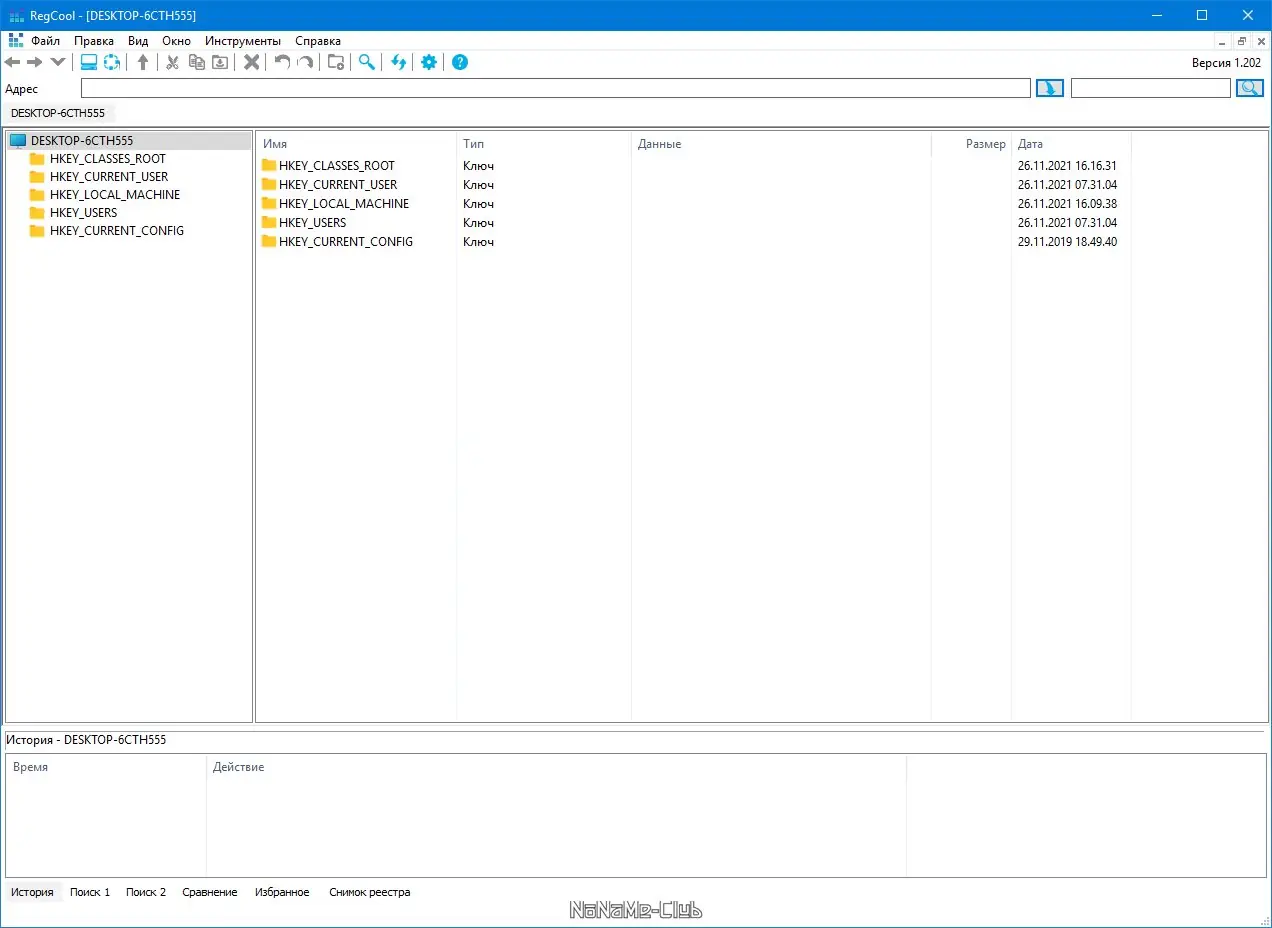The image size is (1272, 928).
Task: Click the Delete X icon
Action: 252,62
